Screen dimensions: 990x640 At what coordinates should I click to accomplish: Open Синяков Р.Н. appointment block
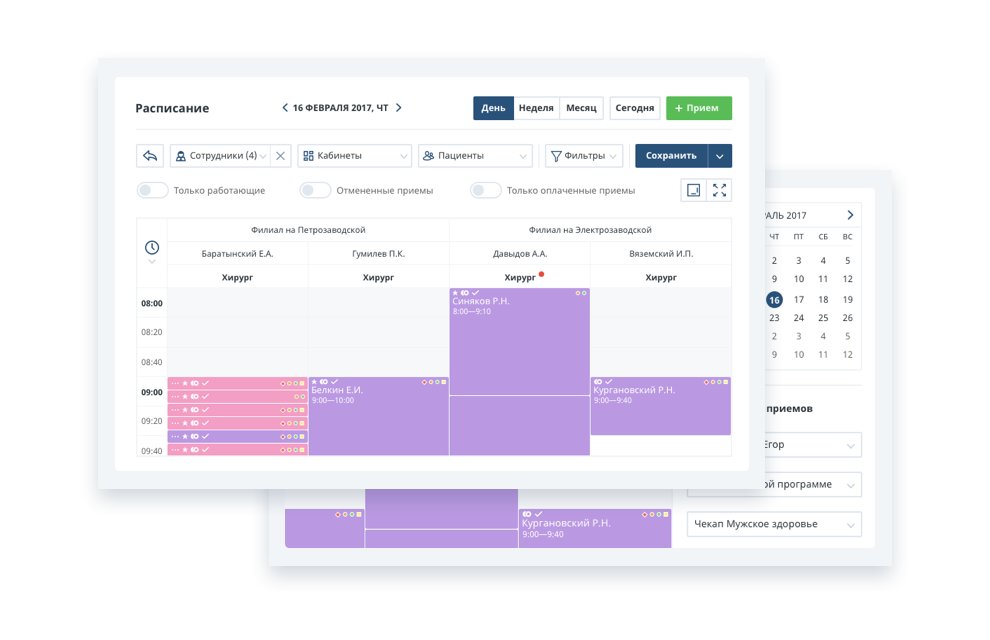[519, 340]
